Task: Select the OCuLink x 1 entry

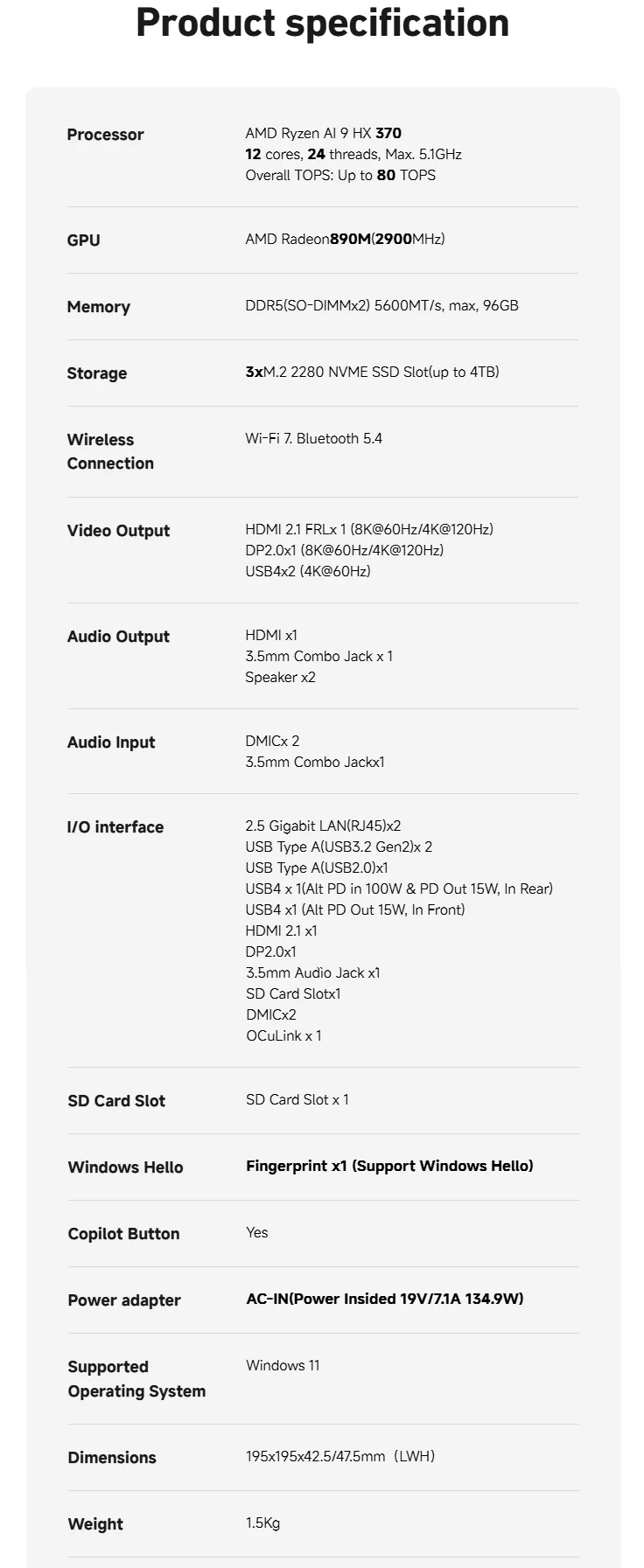Action: [283, 1035]
